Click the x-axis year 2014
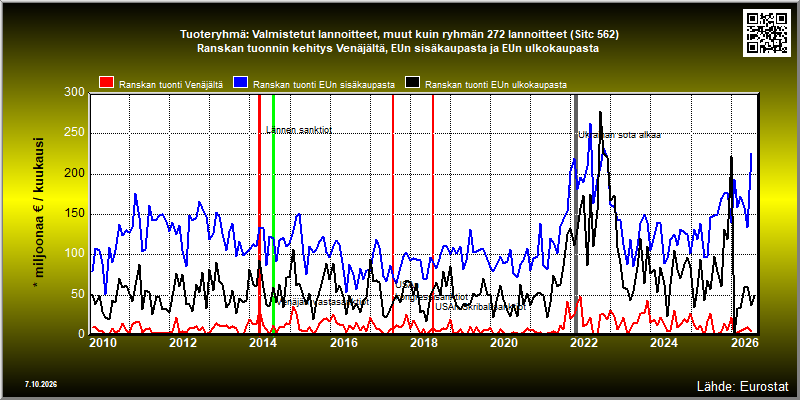This screenshot has width=800, height=400. tap(265, 343)
